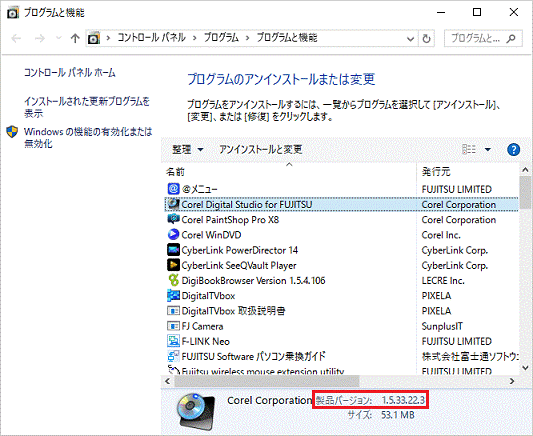Click the back navigation arrow
Viewport: 533px width, 436px height.
click(16, 38)
